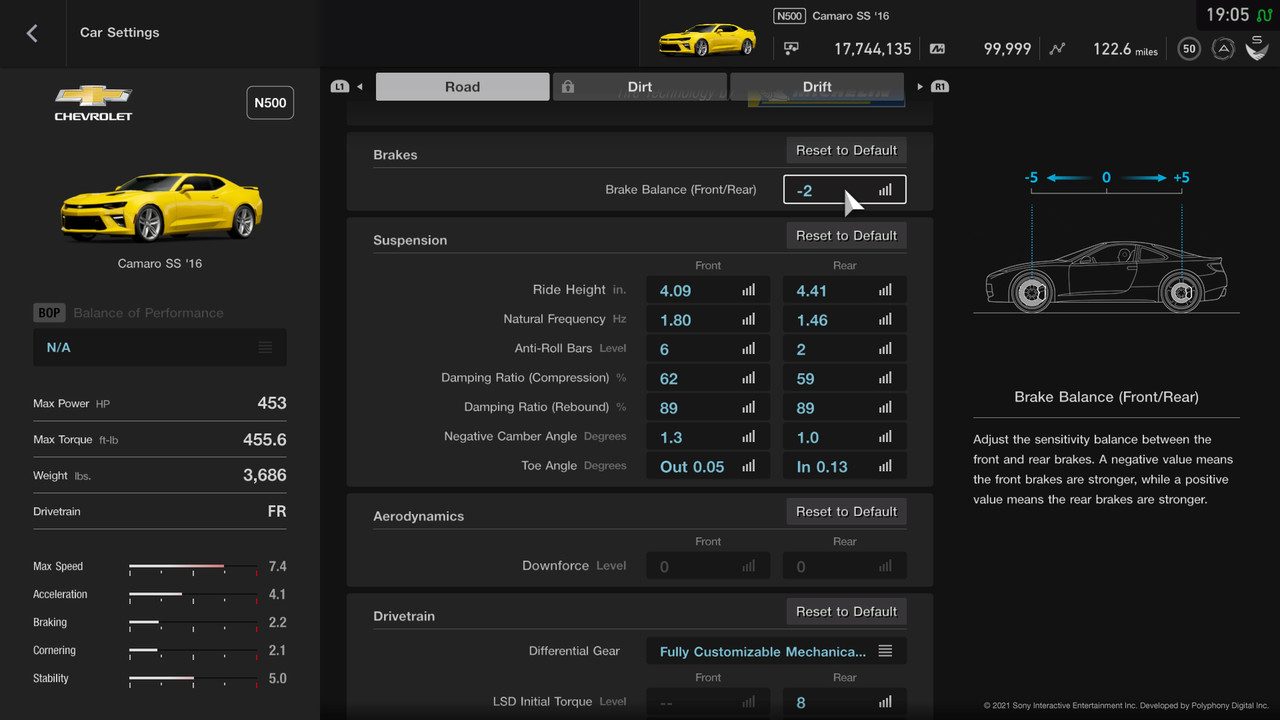The width and height of the screenshot is (1280, 720).
Task: Reset Suspension section to default
Action: pos(846,235)
